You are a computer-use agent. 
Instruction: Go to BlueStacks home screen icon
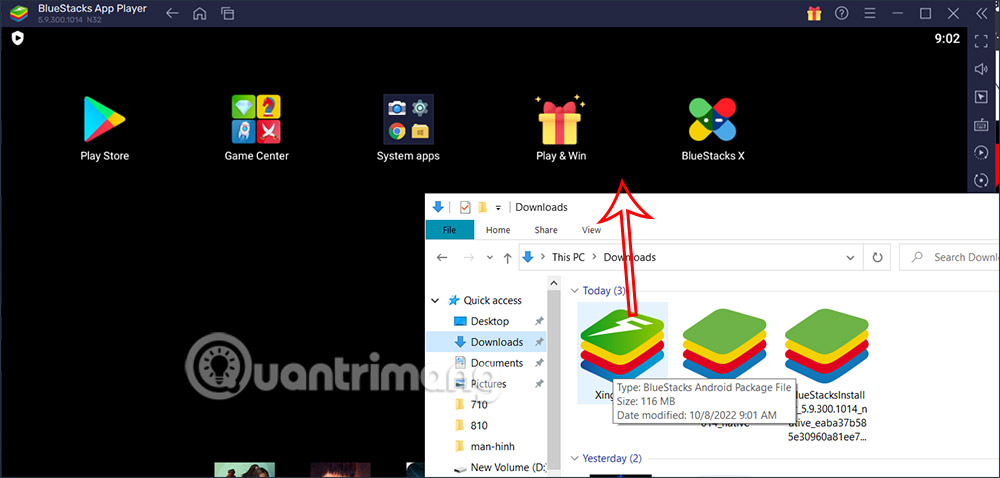pyautogui.click(x=200, y=13)
